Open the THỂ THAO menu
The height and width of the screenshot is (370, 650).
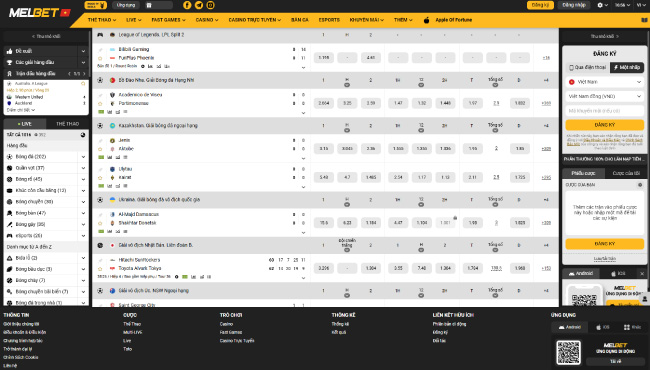[x=102, y=20]
